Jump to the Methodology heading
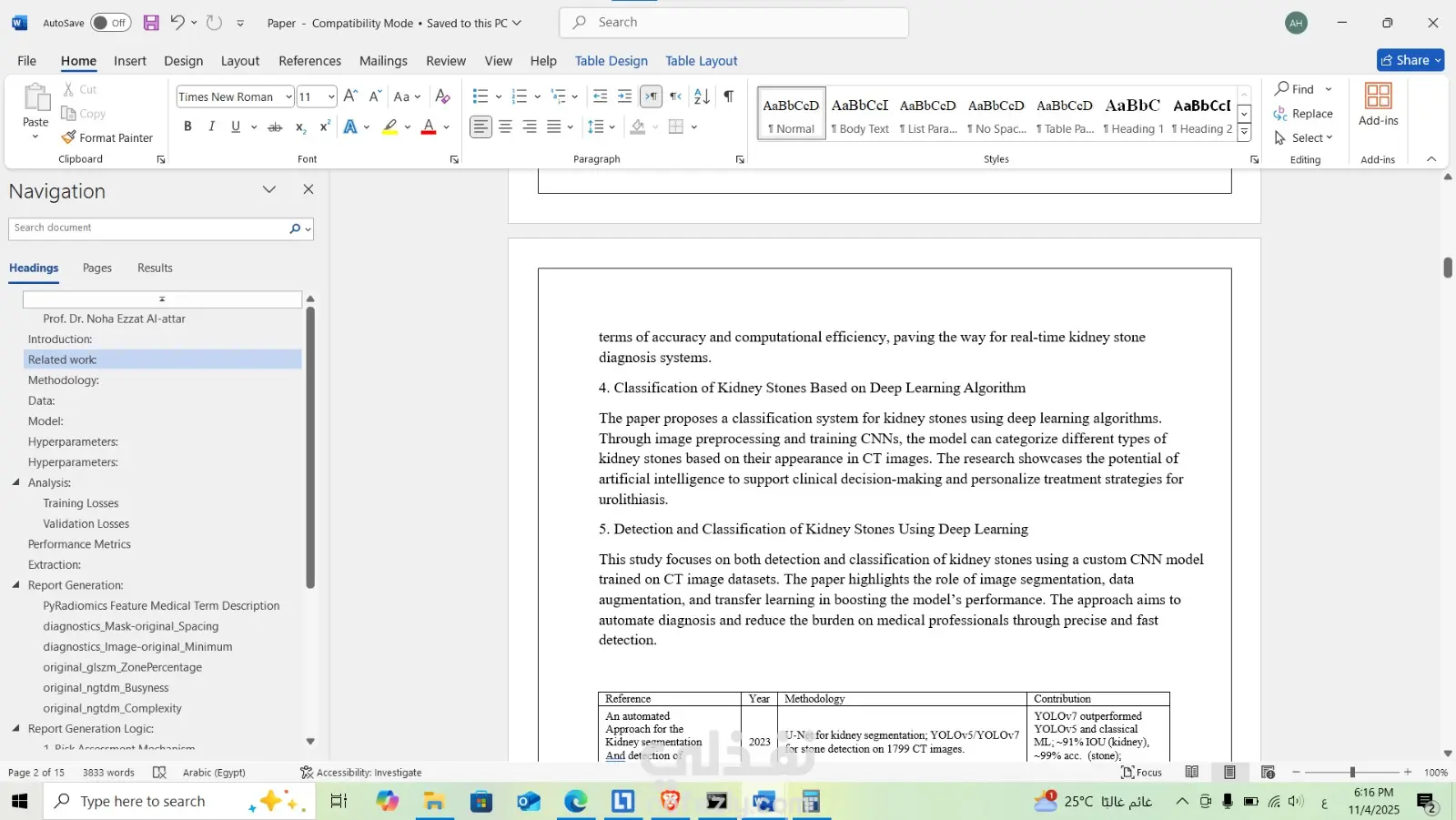This screenshot has width=1456, height=820. click(x=64, y=380)
